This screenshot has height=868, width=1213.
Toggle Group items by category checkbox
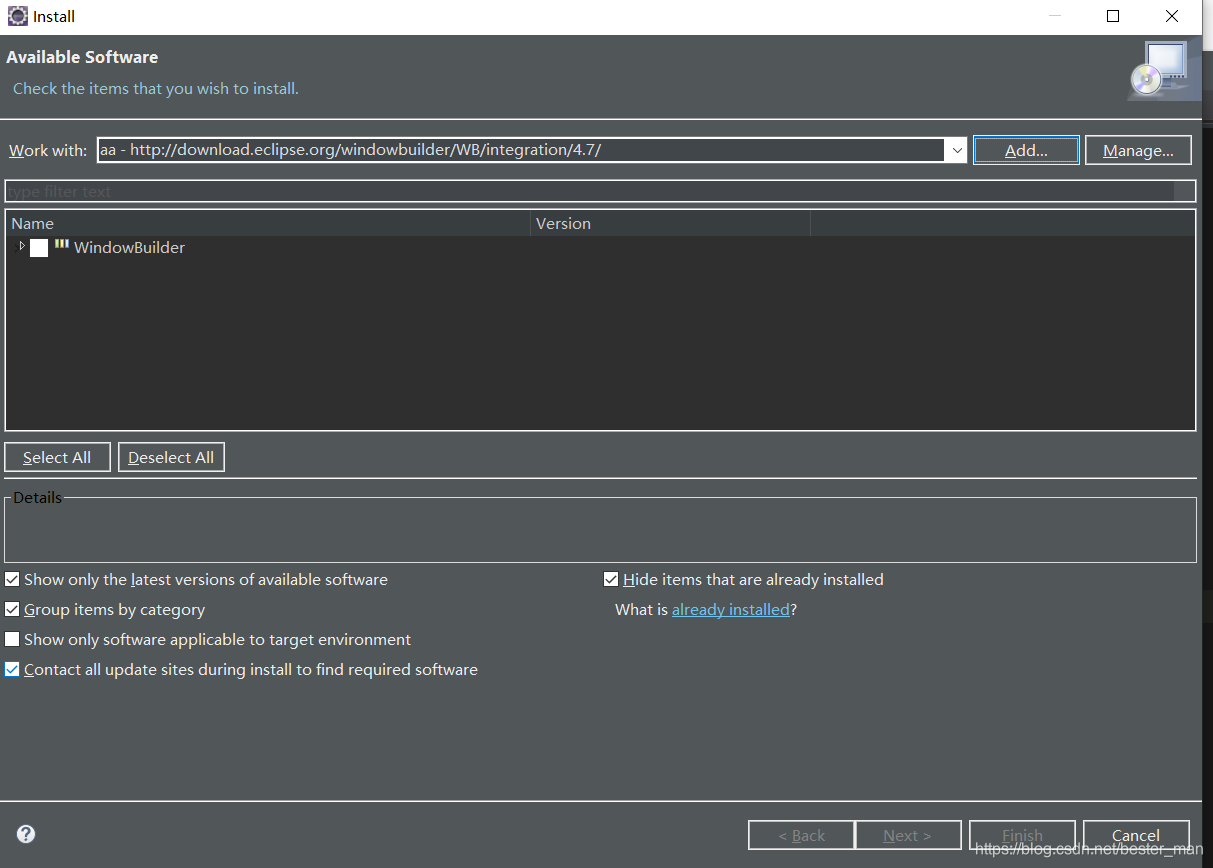coord(12,609)
